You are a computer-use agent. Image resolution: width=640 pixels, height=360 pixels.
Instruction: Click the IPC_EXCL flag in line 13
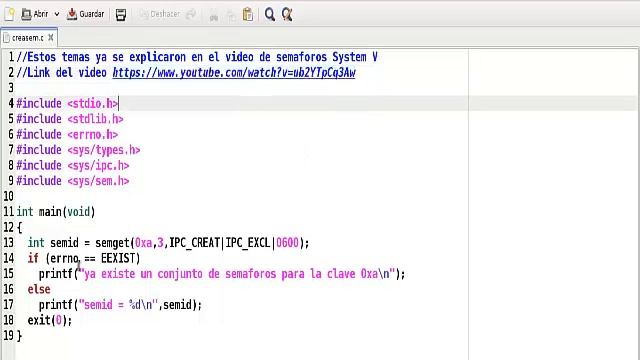pos(248,243)
